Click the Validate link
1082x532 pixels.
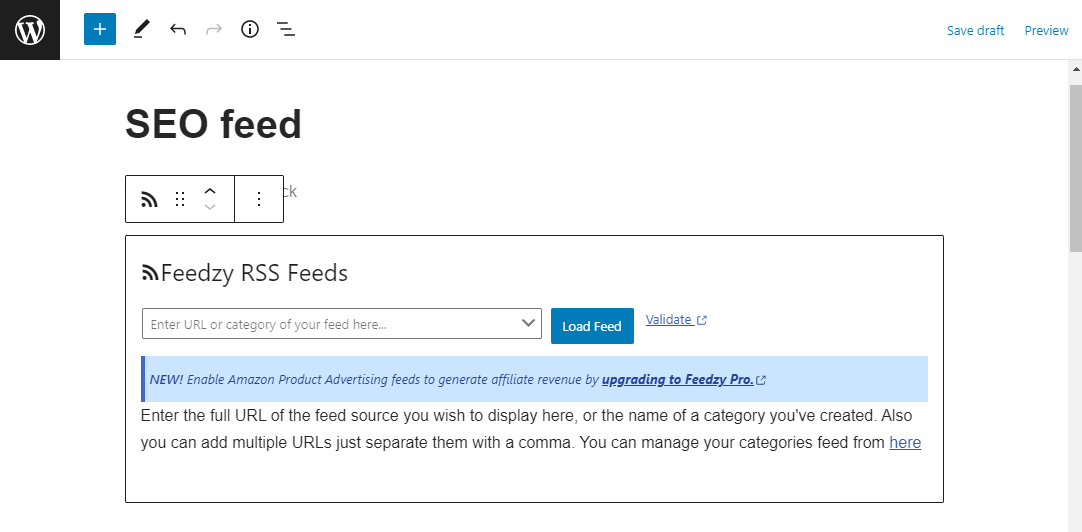669,320
